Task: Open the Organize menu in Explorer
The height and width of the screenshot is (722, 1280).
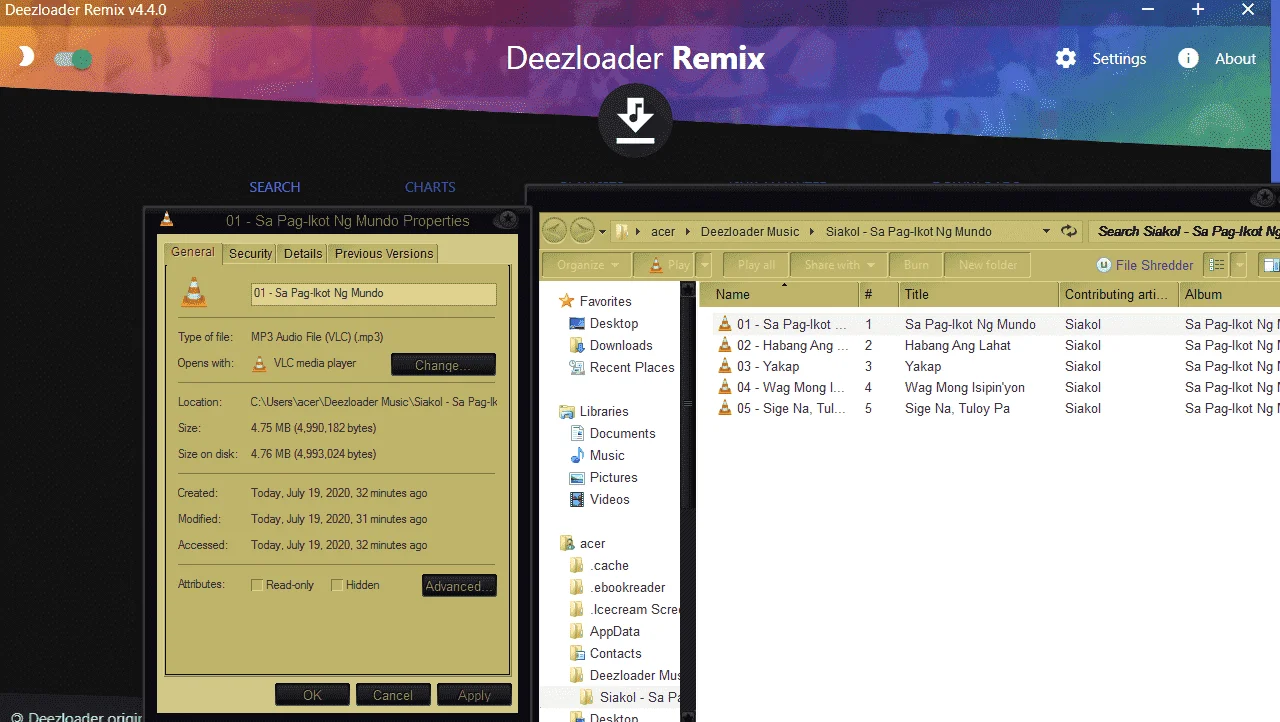Action: 586,265
